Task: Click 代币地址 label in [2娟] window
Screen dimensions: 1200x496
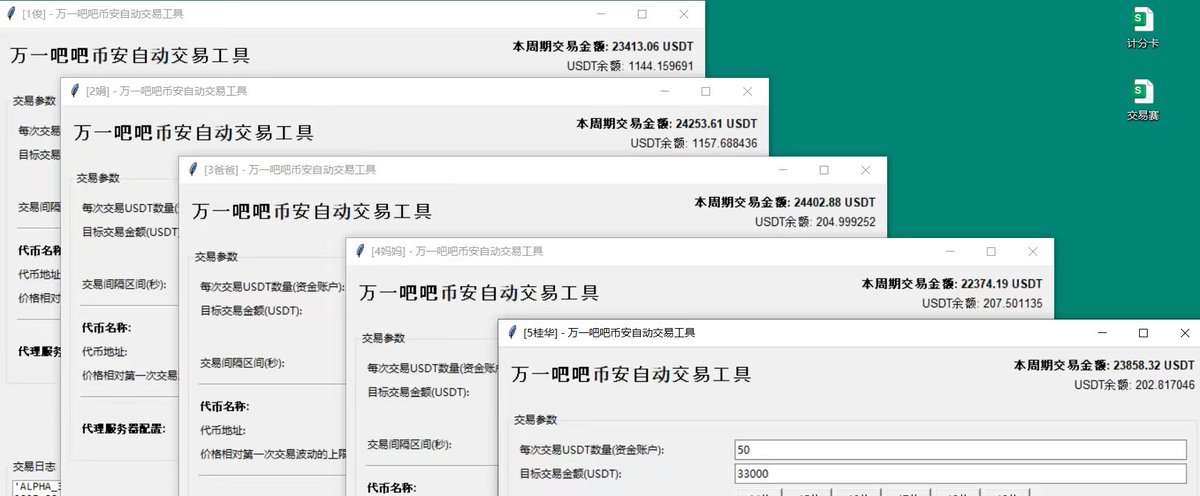Action: click(x=106, y=351)
